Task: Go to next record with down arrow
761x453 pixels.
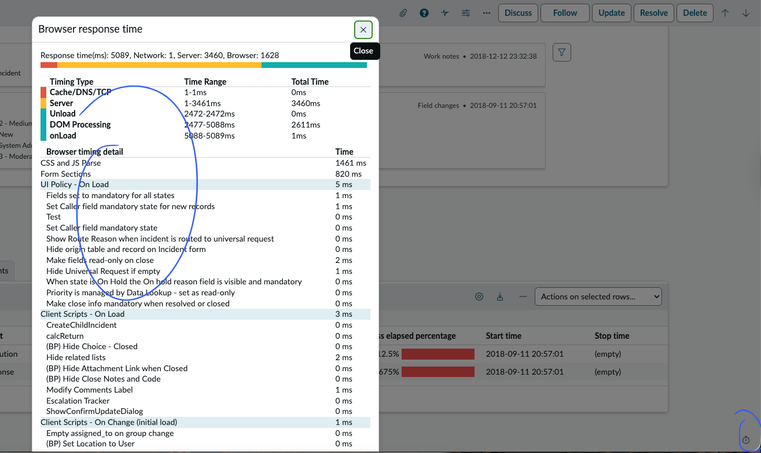Action: pos(746,13)
